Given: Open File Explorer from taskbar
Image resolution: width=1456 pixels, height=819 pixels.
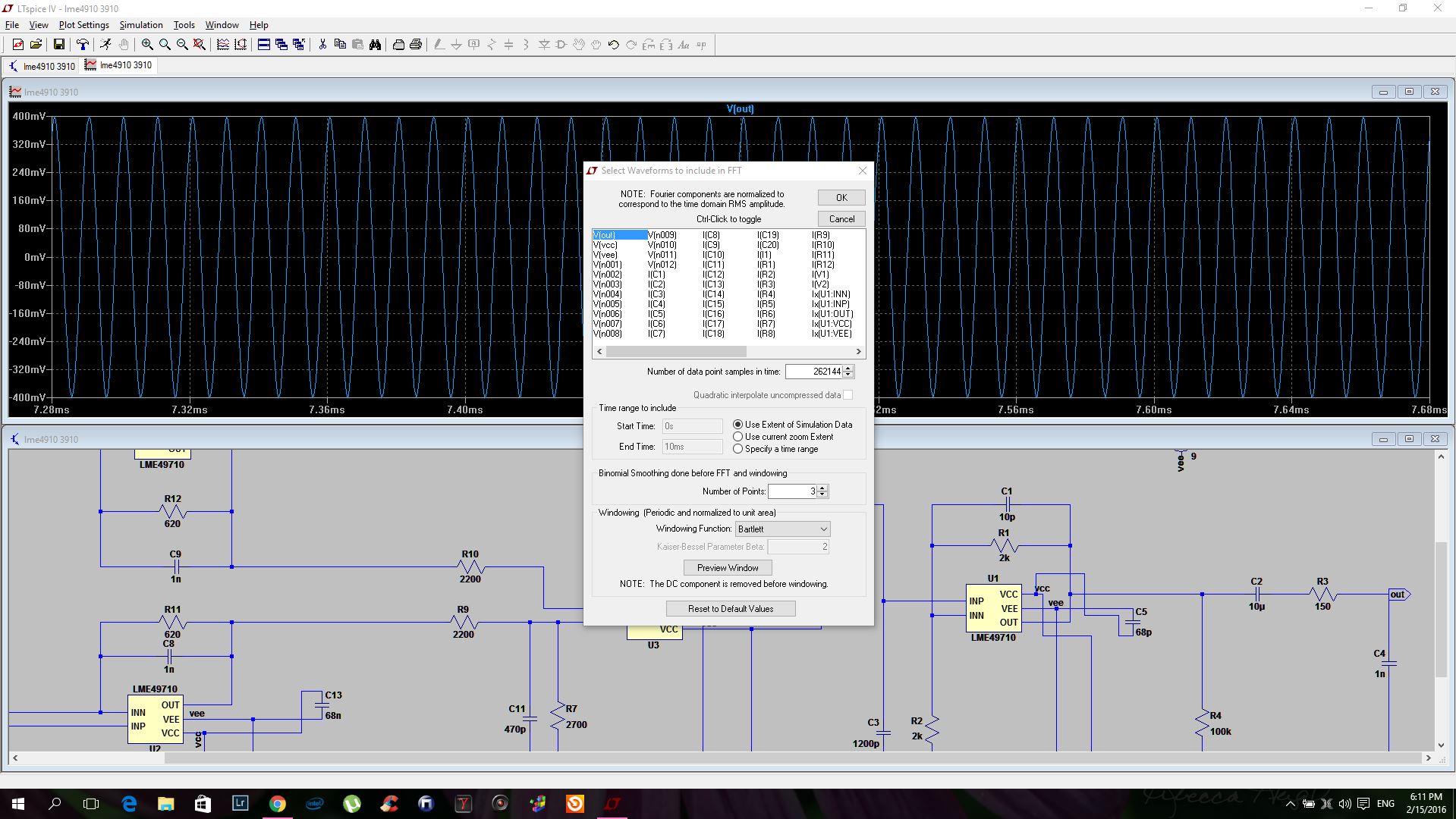Looking at the screenshot, I should tap(165, 804).
